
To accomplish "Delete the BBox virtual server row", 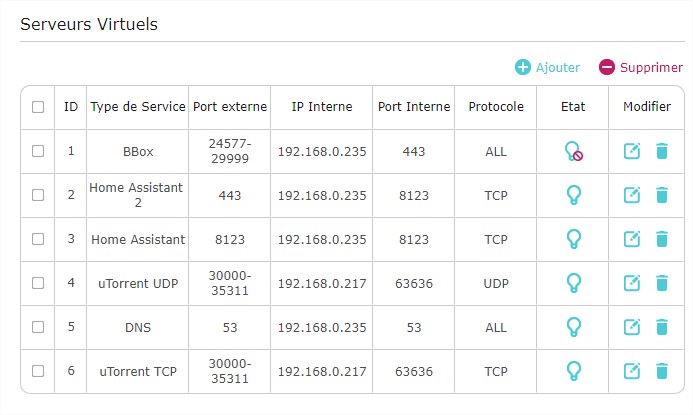I will point(662,151).
